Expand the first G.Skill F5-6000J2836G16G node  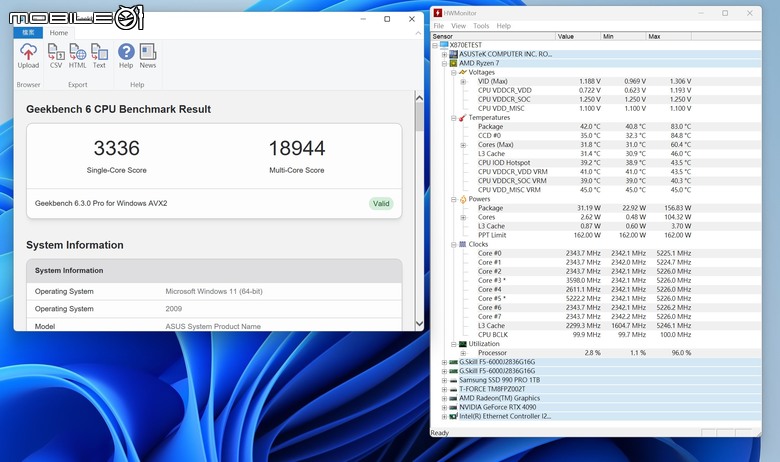click(444, 362)
